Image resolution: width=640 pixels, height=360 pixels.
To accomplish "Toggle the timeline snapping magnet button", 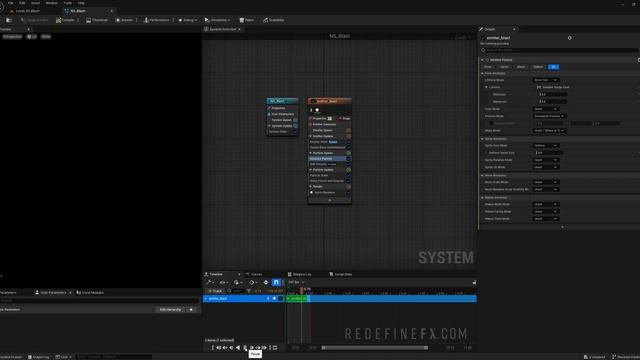I will [276, 282].
